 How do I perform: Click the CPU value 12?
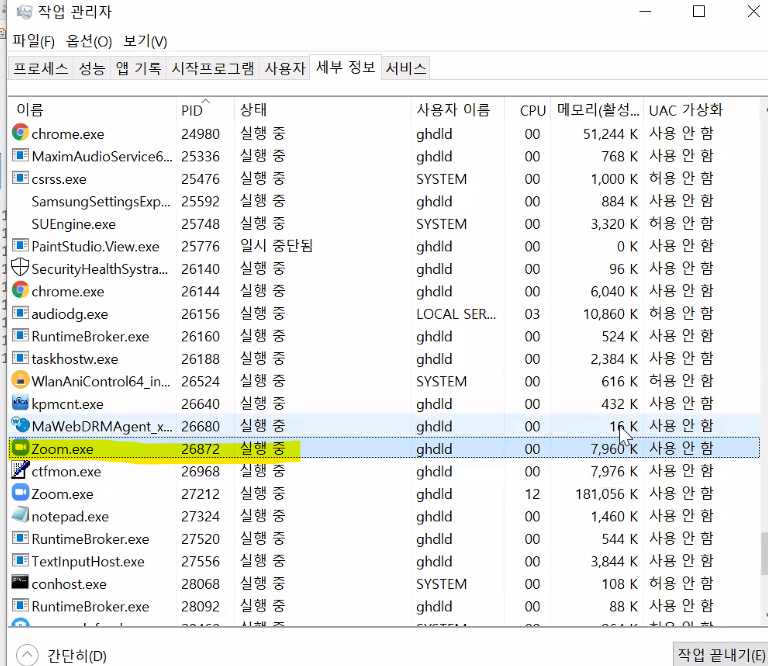coord(532,494)
